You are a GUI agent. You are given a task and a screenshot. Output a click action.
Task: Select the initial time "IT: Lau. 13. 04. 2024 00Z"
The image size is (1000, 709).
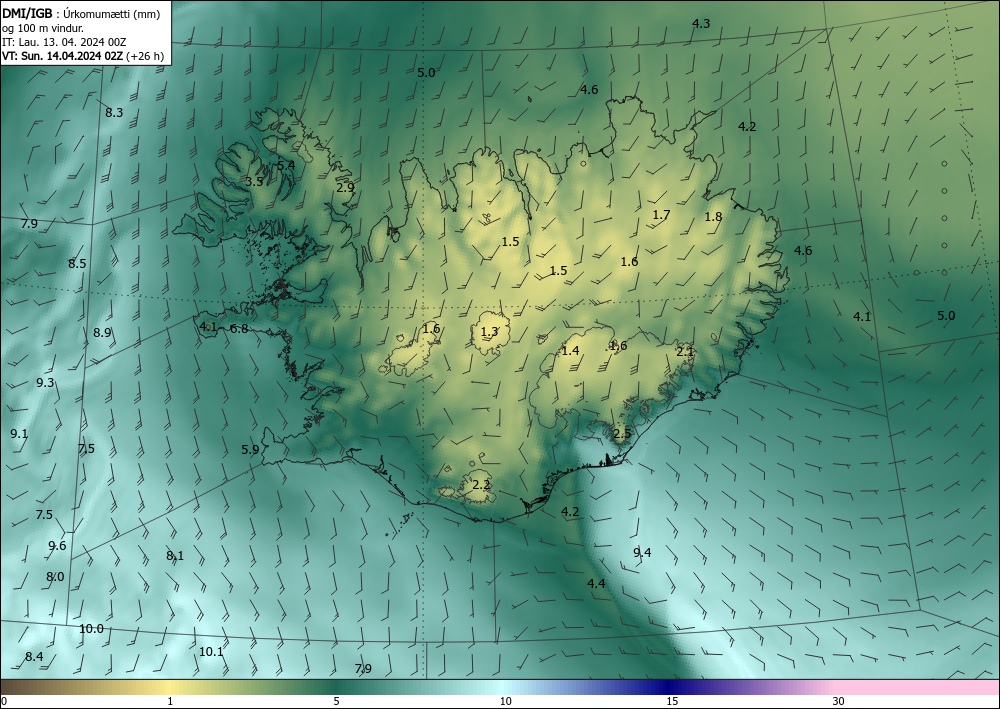tap(64, 42)
